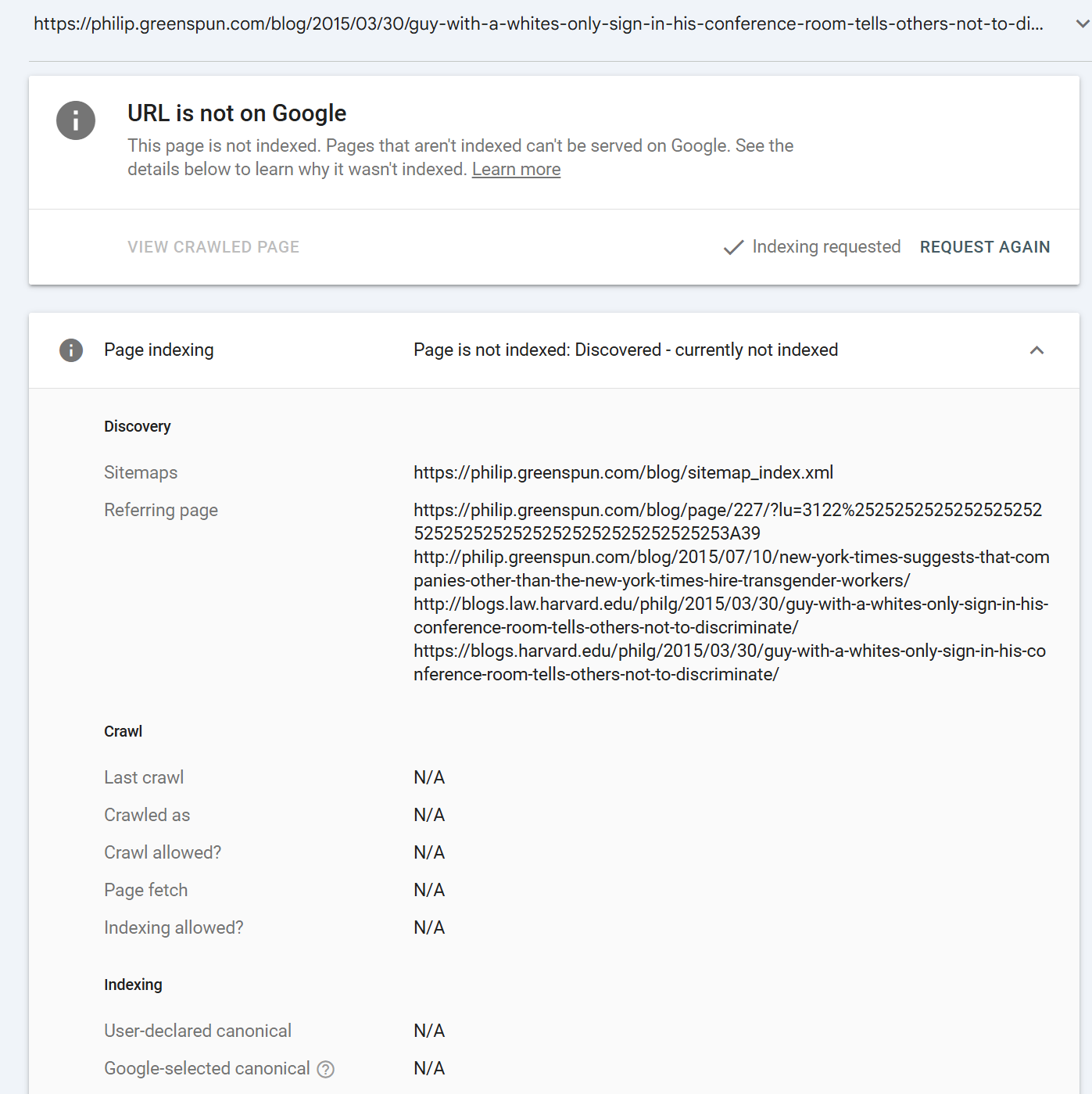Open the URL dropdown arrow at top
This screenshot has height=1094, width=1092.
1083,23
